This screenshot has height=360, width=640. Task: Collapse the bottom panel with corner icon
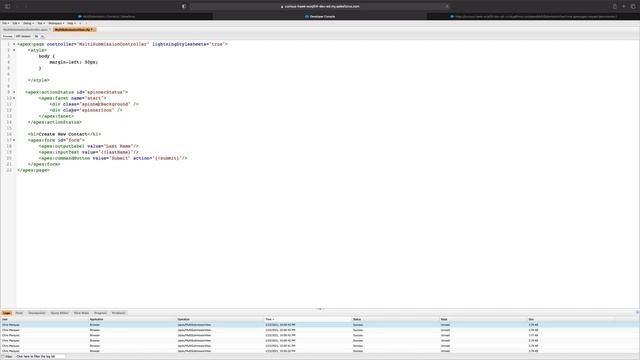tap(637, 313)
